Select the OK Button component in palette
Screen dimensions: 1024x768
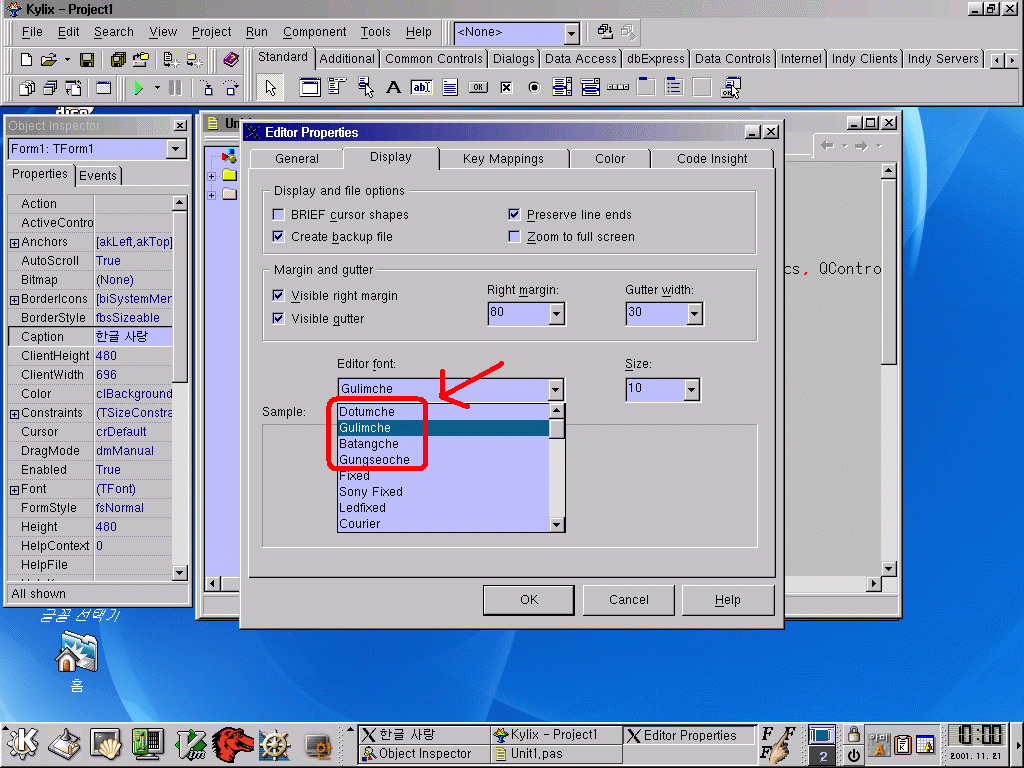point(478,87)
